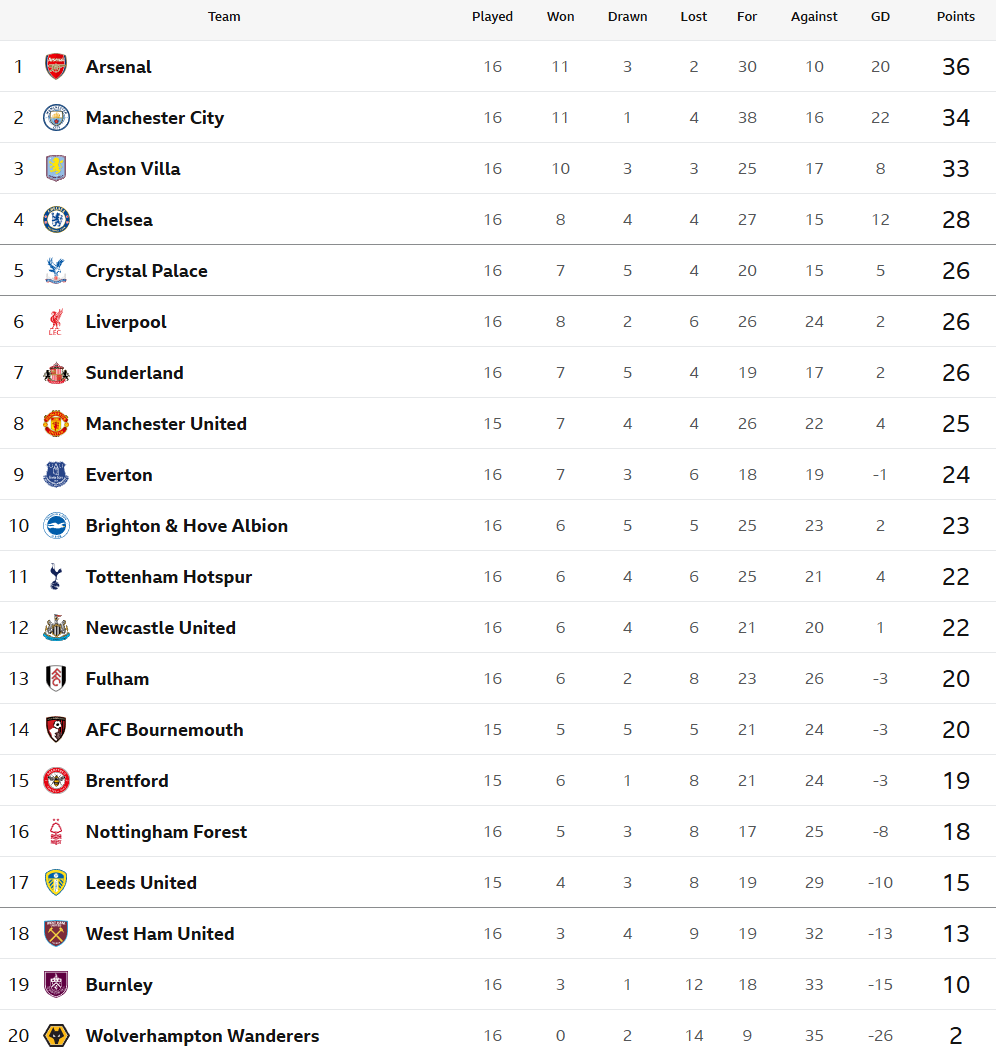Click the Tottenham Hotspur cockerel icon
The image size is (996, 1059).
click(x=56, y=577)
